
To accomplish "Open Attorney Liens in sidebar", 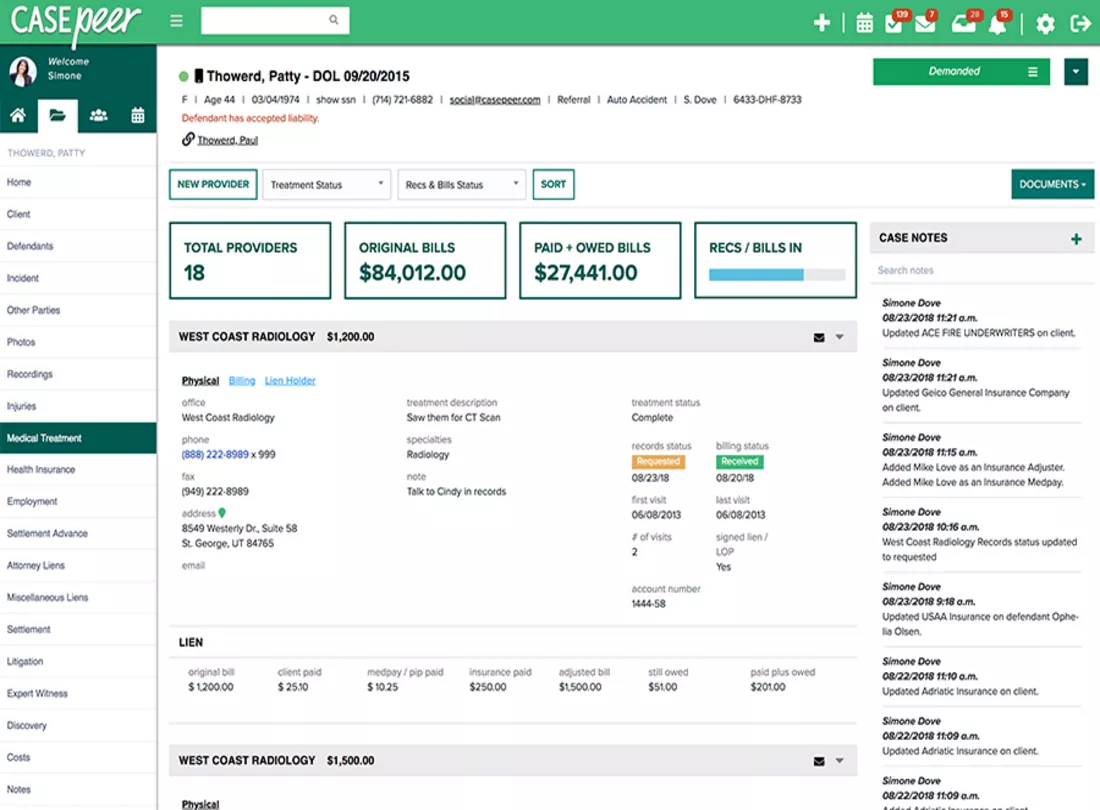I will 78,565.
